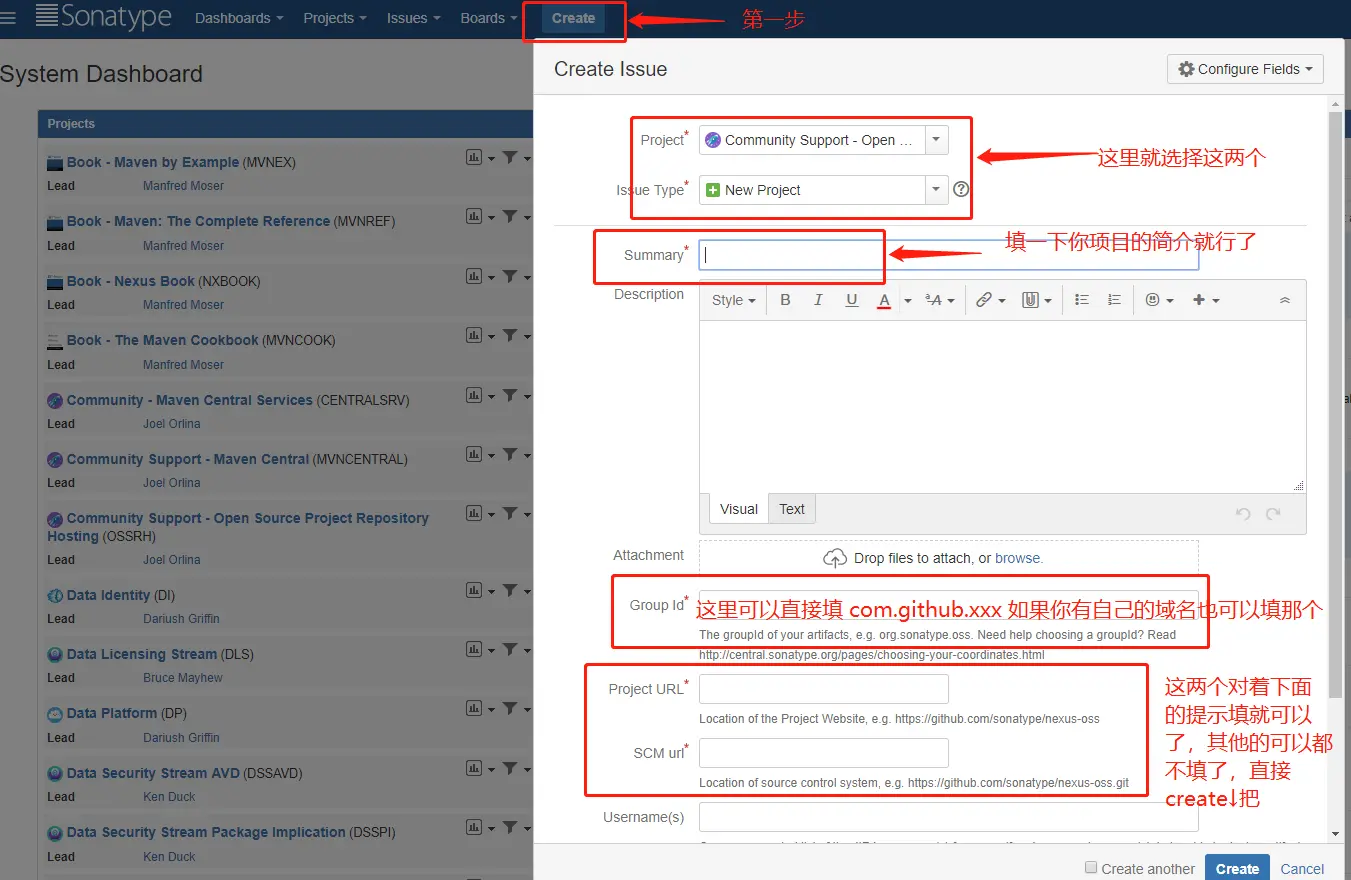Apply the red text color
Viewport: 1351px width, 880px height.
click(x=884, y=300)
